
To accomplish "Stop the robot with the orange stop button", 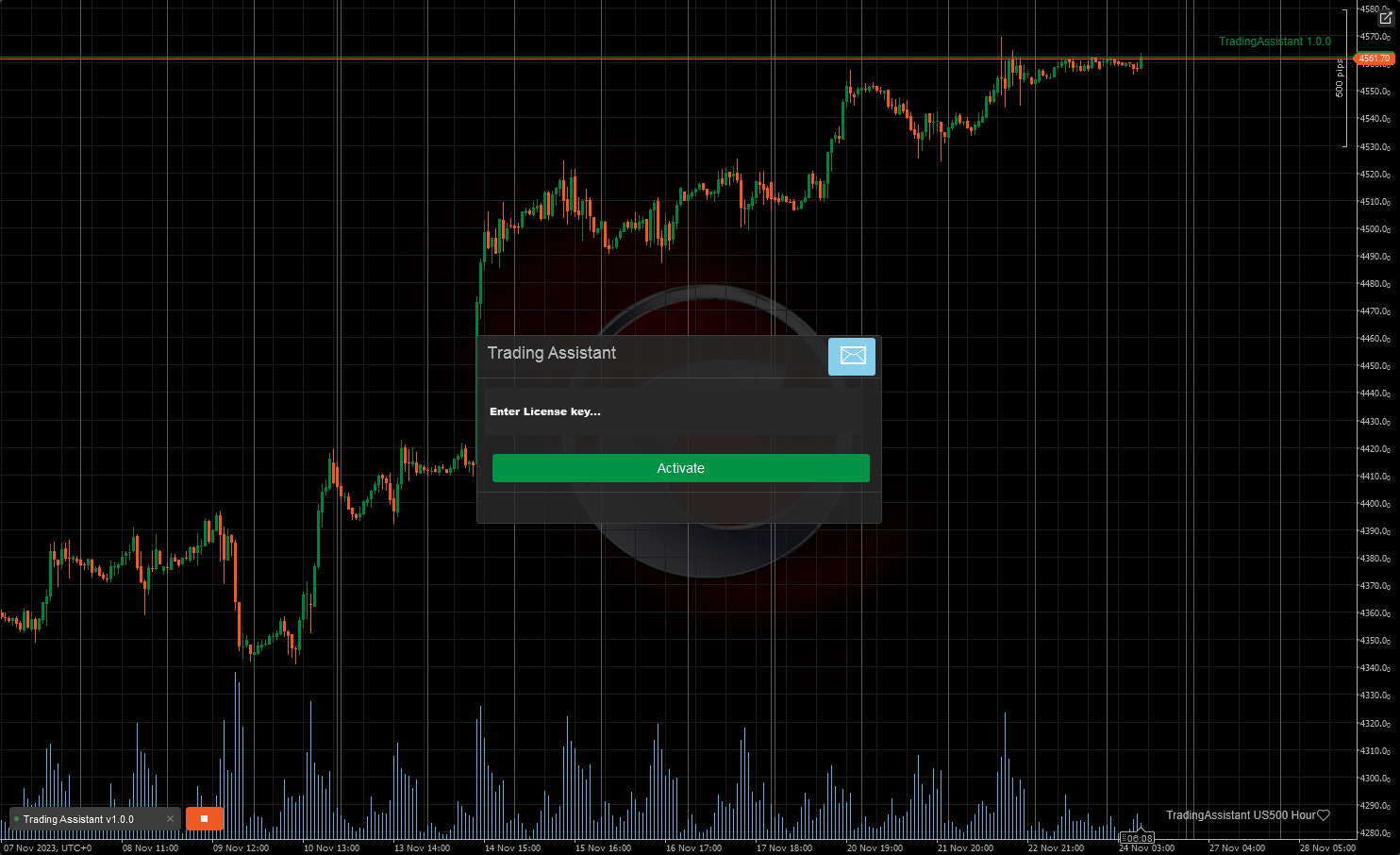I will [x=205, y=818].
